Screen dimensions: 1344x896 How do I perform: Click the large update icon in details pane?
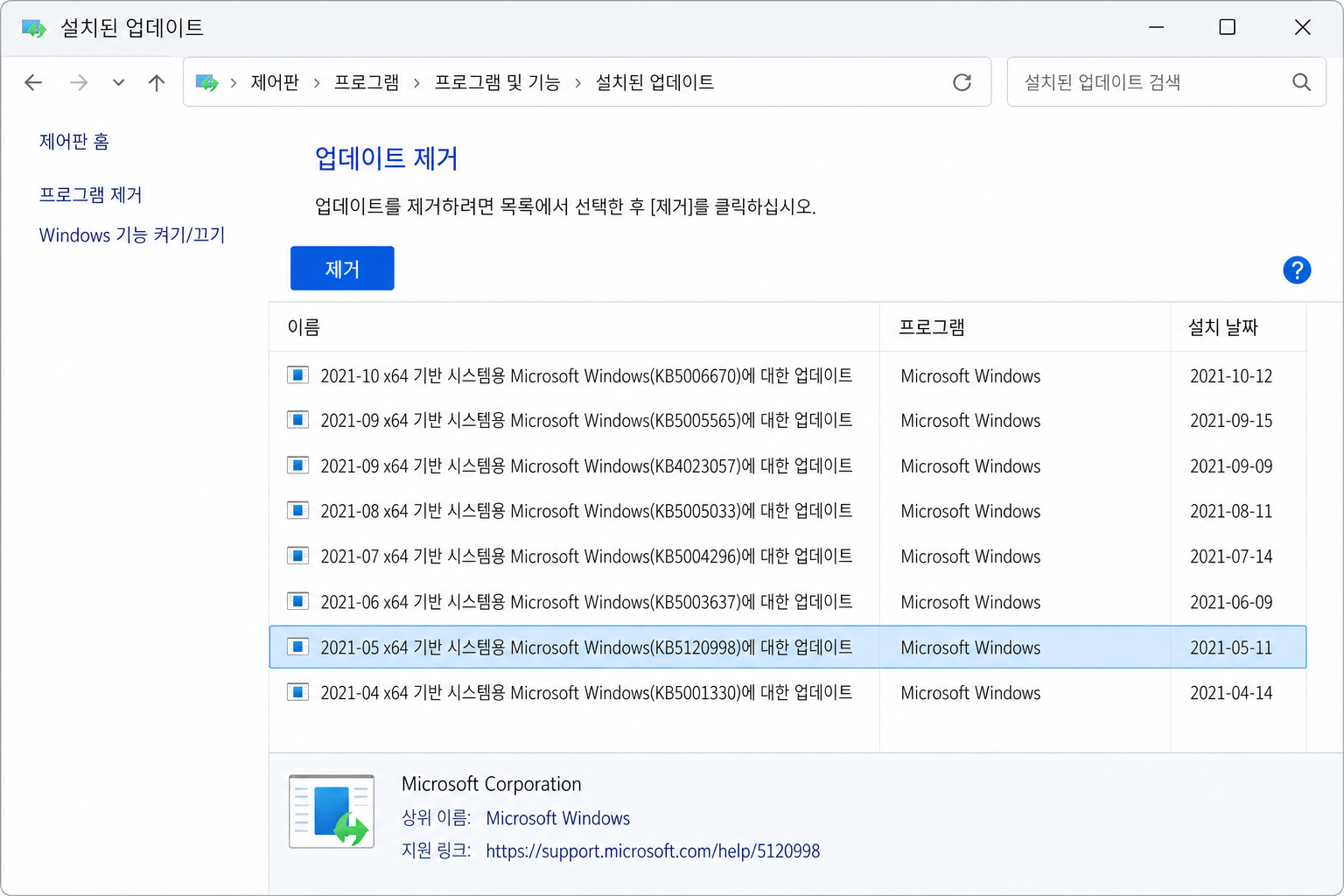(x=332, y=811)
